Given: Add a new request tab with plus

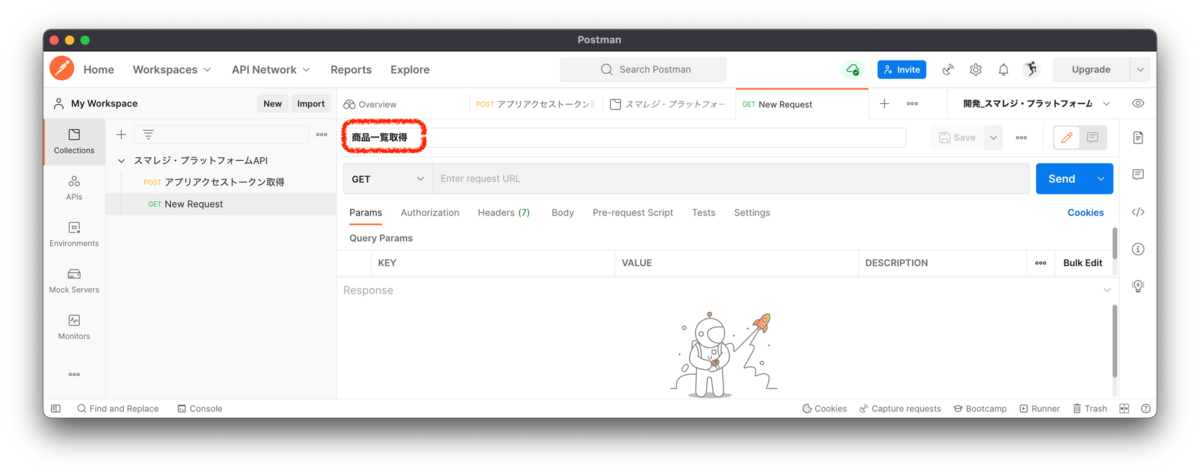Looking at the screenshot, I should [x=884, y=103].
